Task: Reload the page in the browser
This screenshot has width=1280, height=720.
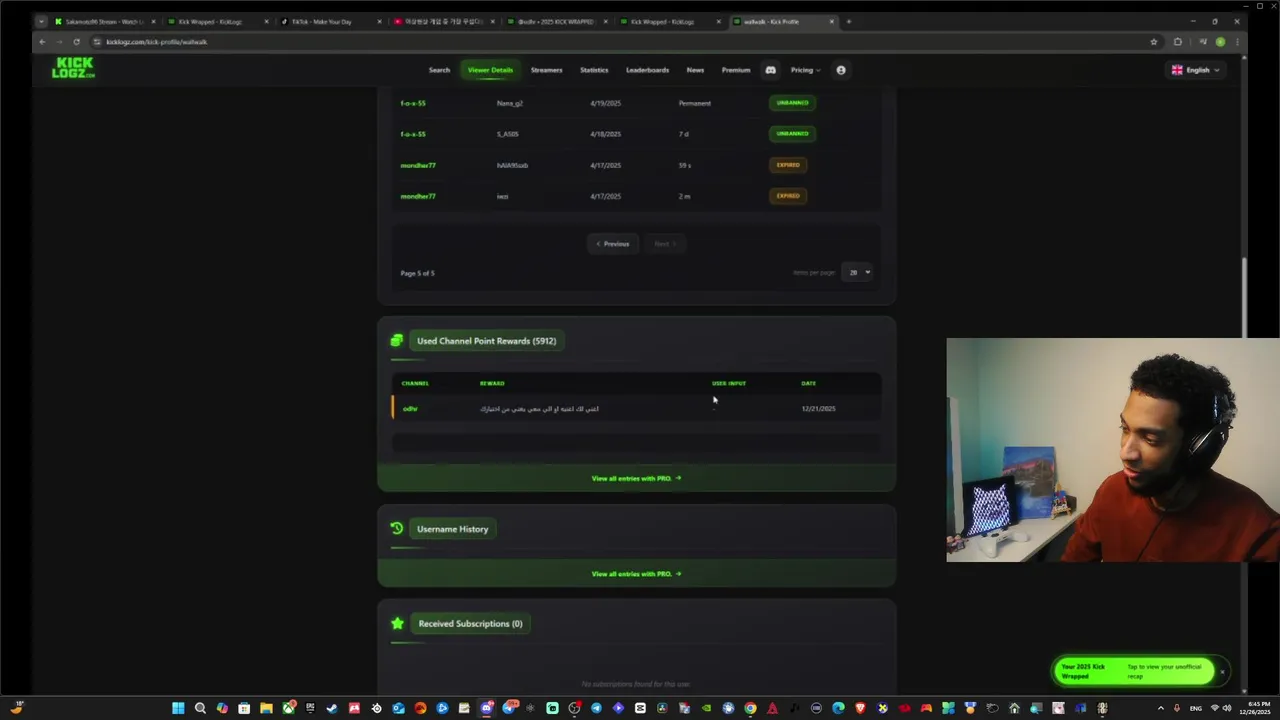Action: (76, 42)
